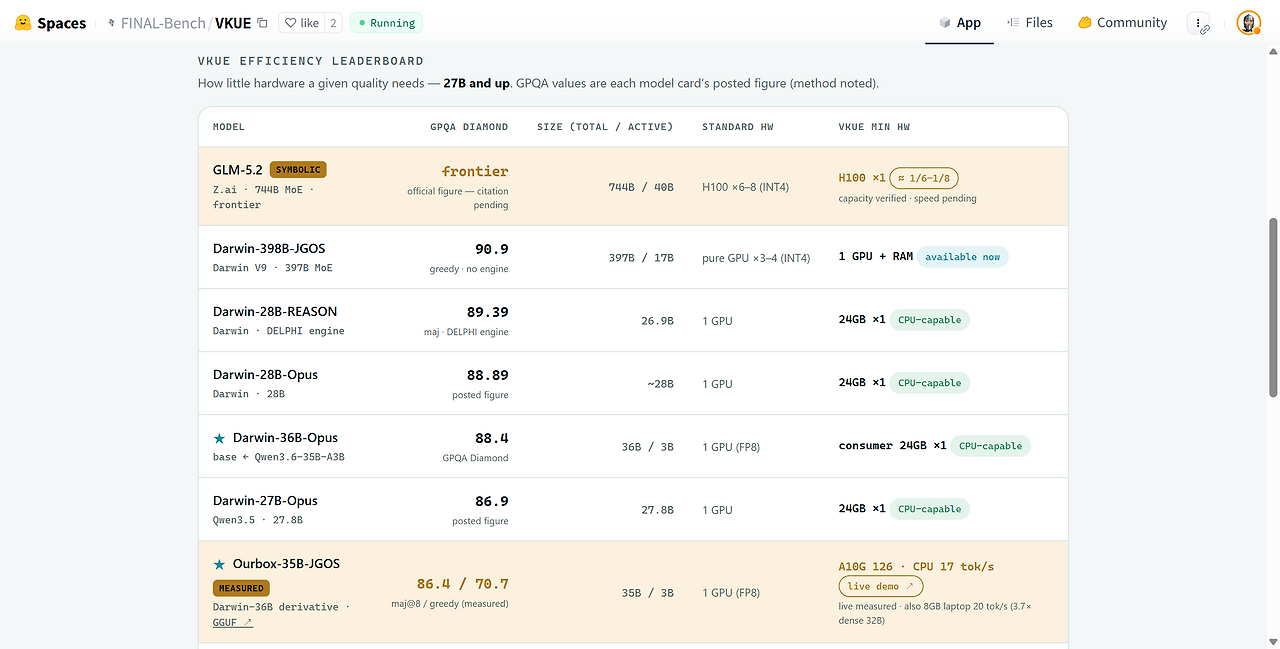Click the 744B / 40B size cell

coord(641,187)
